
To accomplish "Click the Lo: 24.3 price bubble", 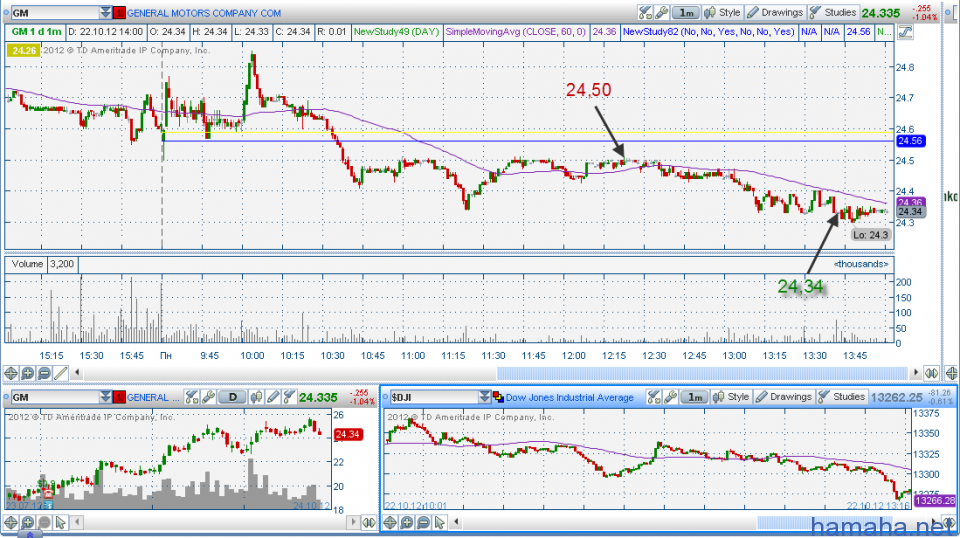I will pyautogui.click(x=871, y=235).
